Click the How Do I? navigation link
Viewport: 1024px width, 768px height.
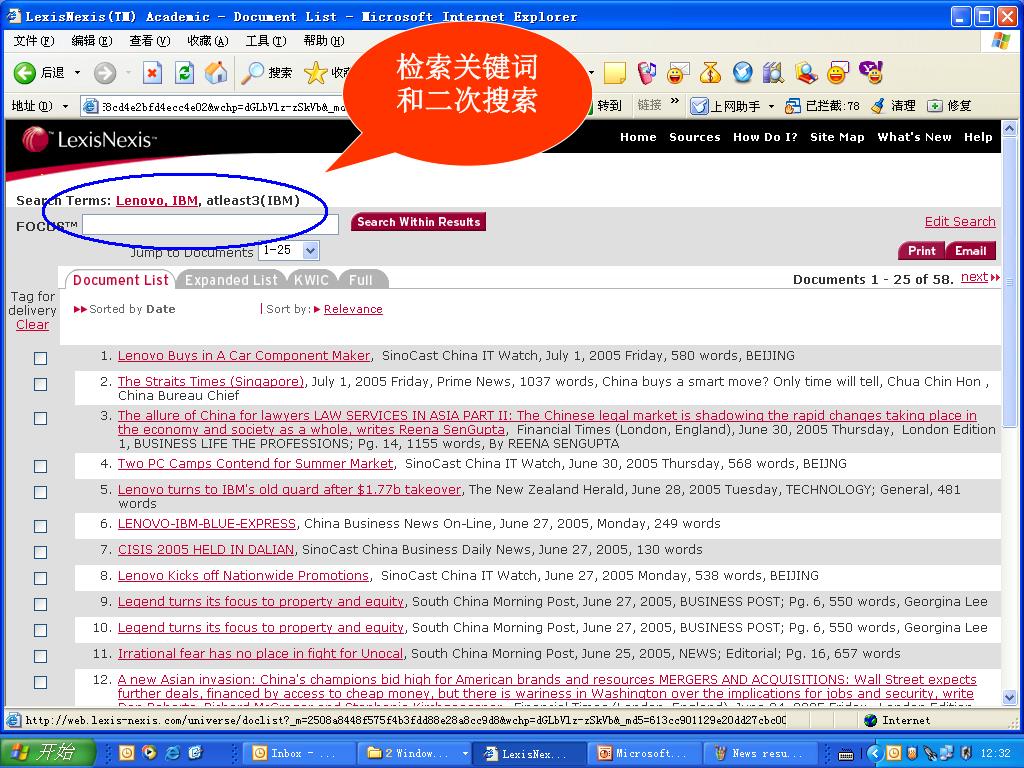point(765,137)
